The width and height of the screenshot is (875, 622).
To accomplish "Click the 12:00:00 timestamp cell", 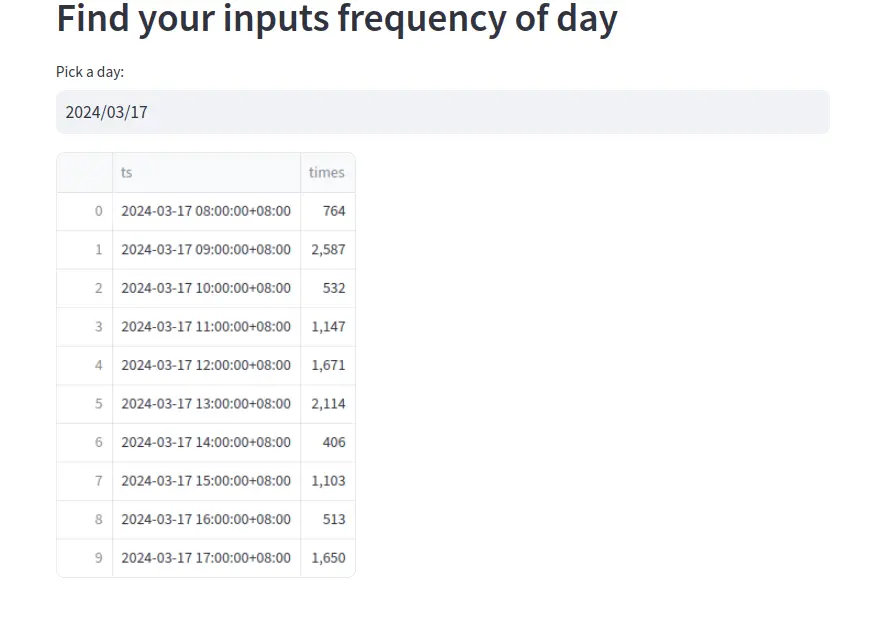I will 206,365.
